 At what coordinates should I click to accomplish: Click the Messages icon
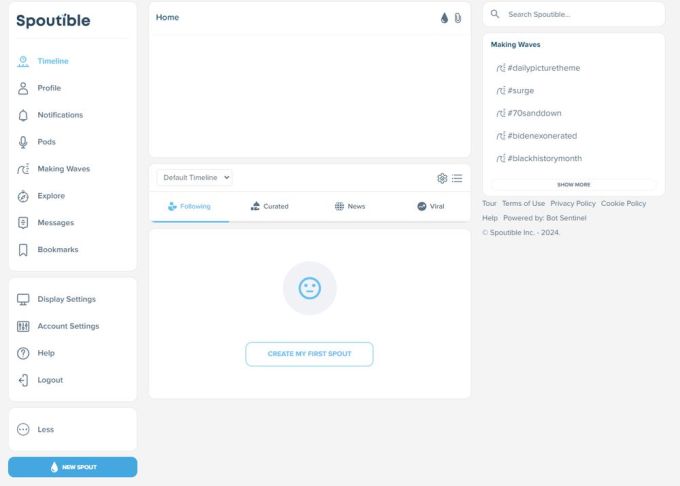pyautogui.click(x=23, y=223)
